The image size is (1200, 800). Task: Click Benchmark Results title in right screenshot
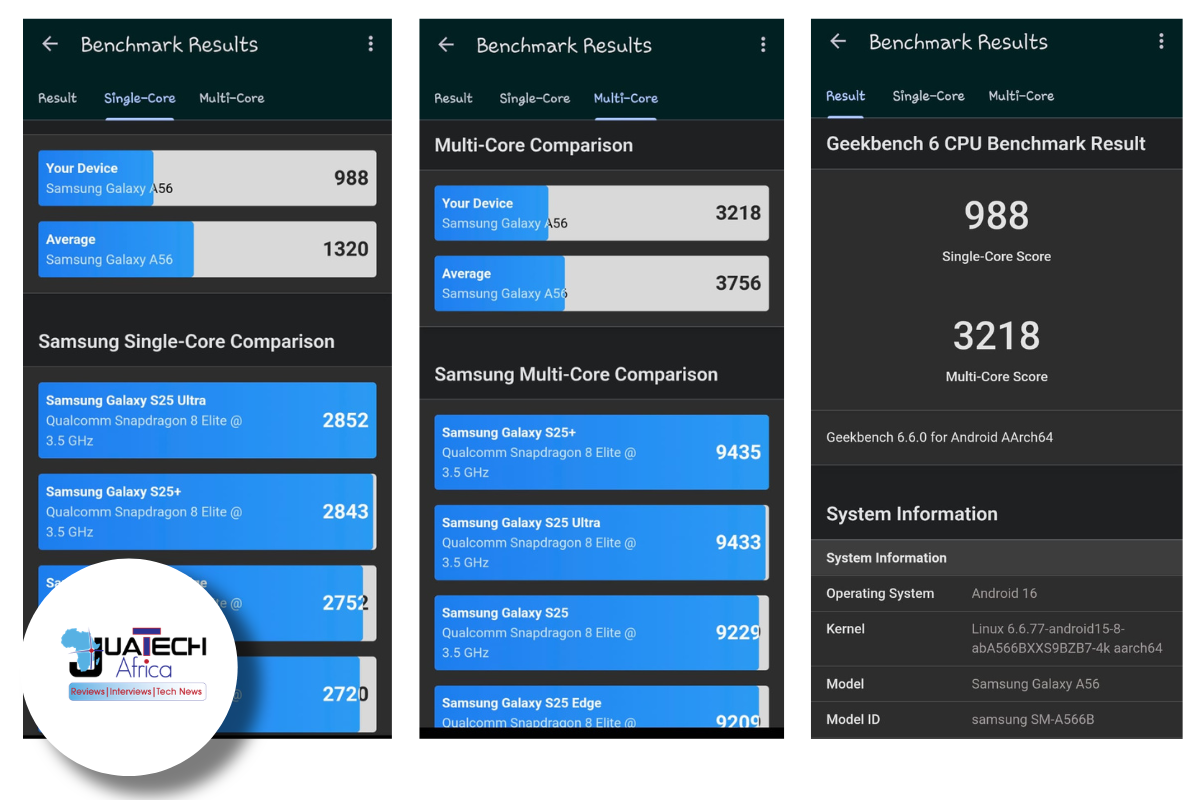click(958, 42)
